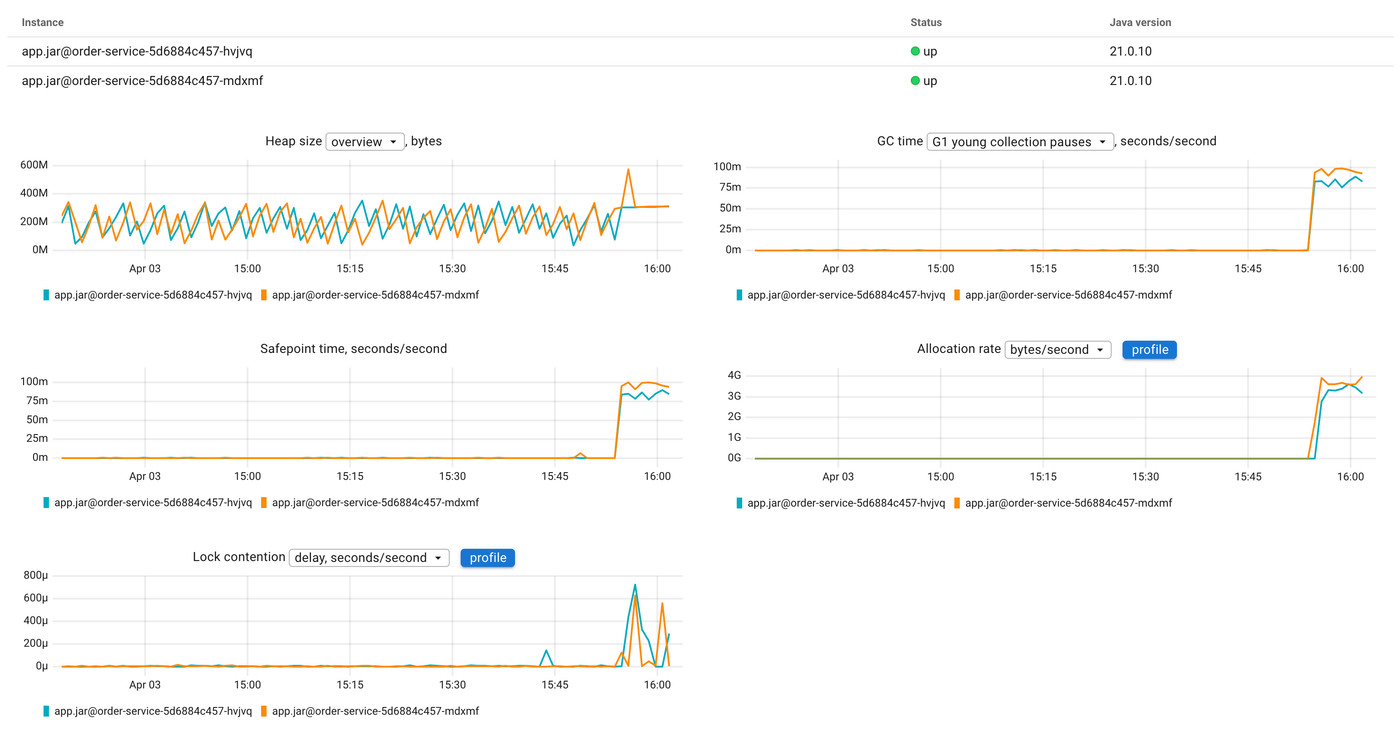This screenshot has height=734, width=1400.
Task: Click the green status dot for instance hvjvq
Action: [913, 51]
